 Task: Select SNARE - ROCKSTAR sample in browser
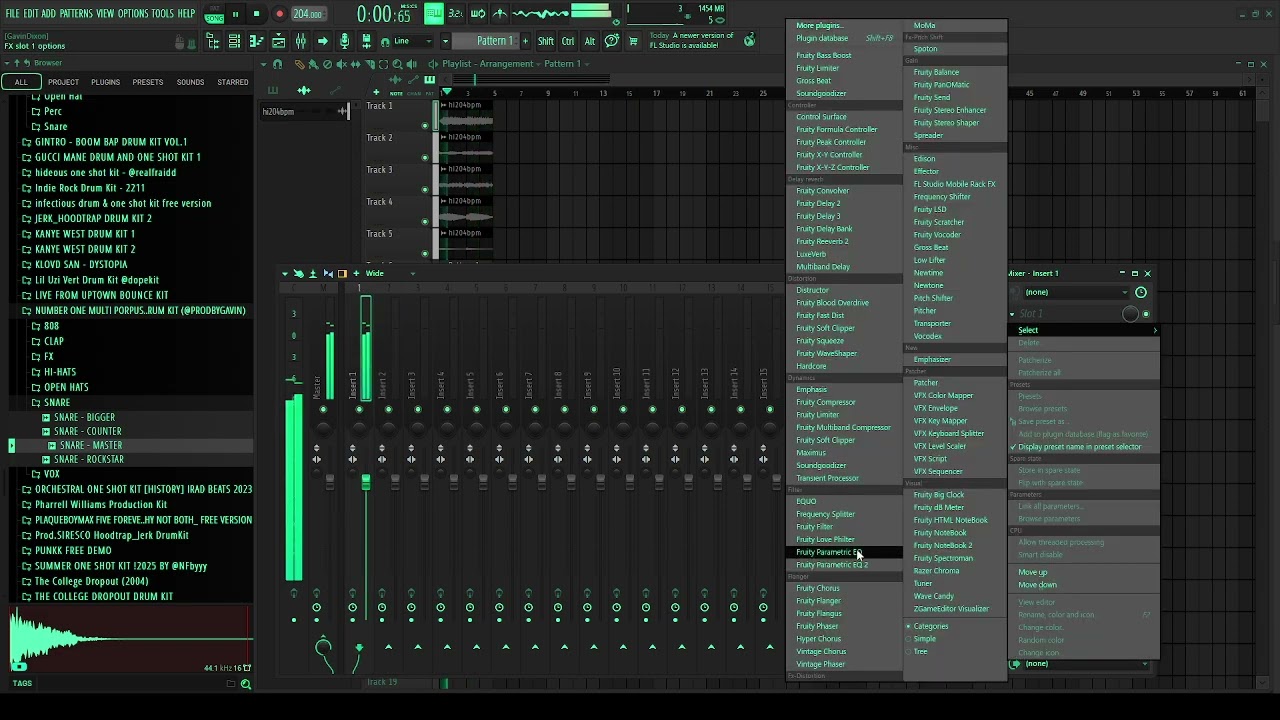(90, 460)
